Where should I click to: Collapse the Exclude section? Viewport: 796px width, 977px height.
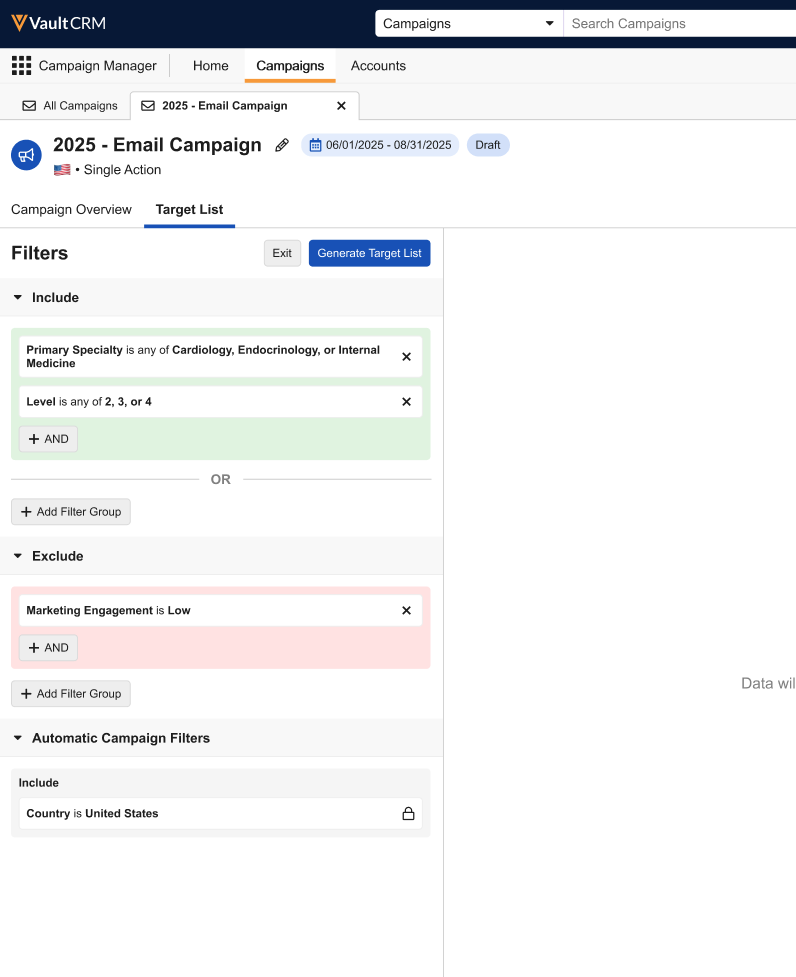[18, 556]
